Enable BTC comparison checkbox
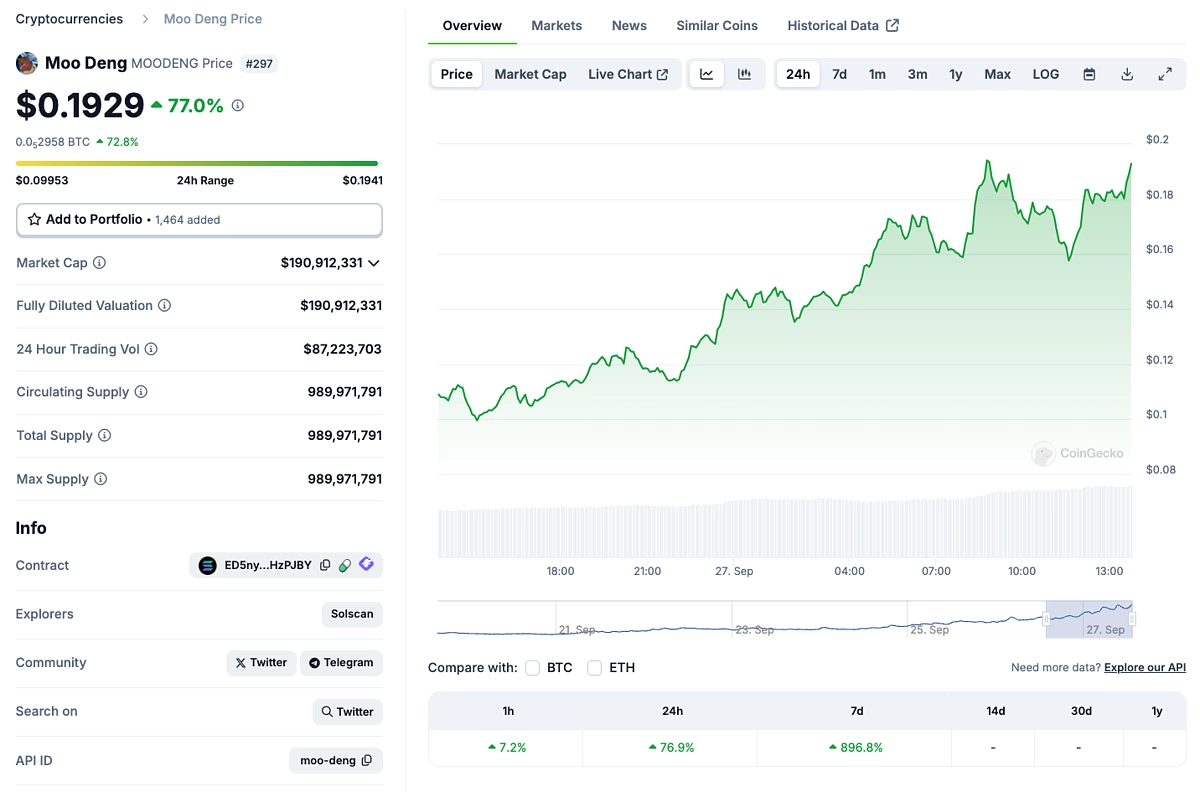 point(533,668)
